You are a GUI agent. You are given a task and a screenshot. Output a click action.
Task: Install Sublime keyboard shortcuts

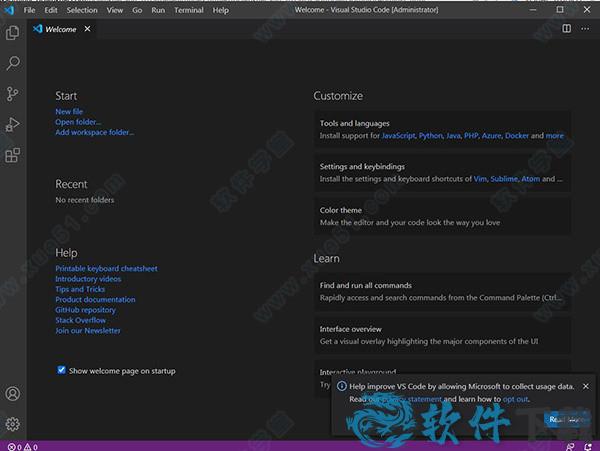[504, 179]
